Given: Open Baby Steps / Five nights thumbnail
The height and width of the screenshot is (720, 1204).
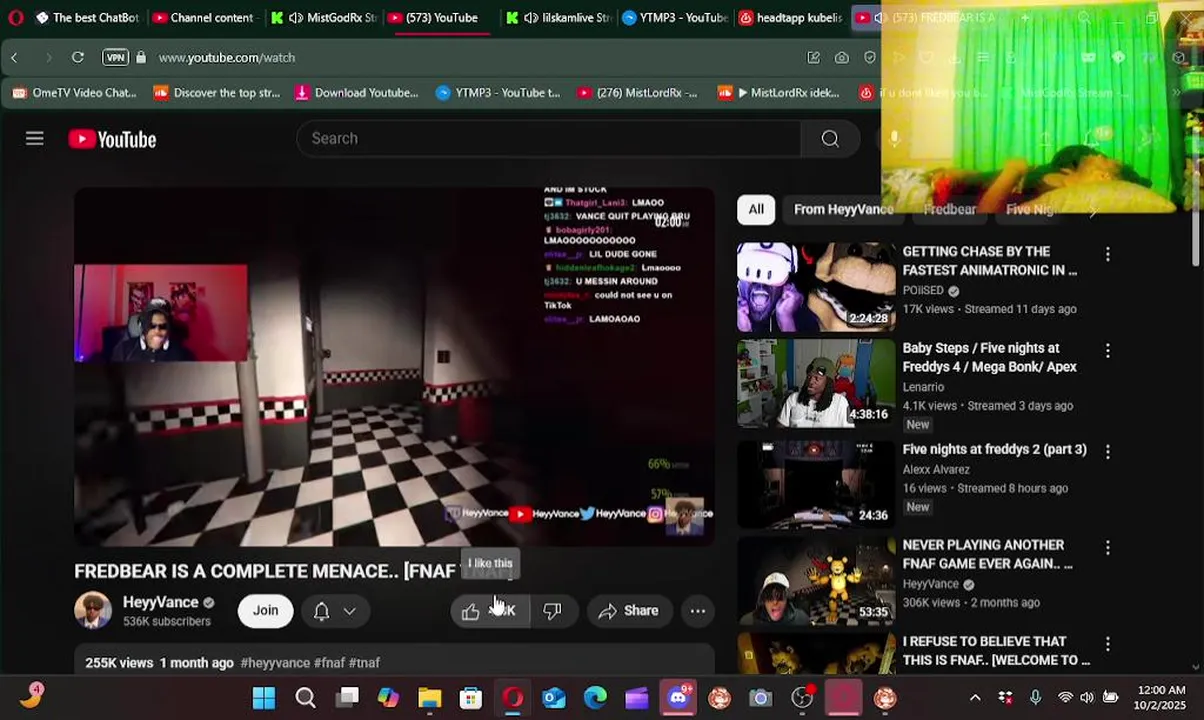Looking at the screenshot, I should [816, 384].
